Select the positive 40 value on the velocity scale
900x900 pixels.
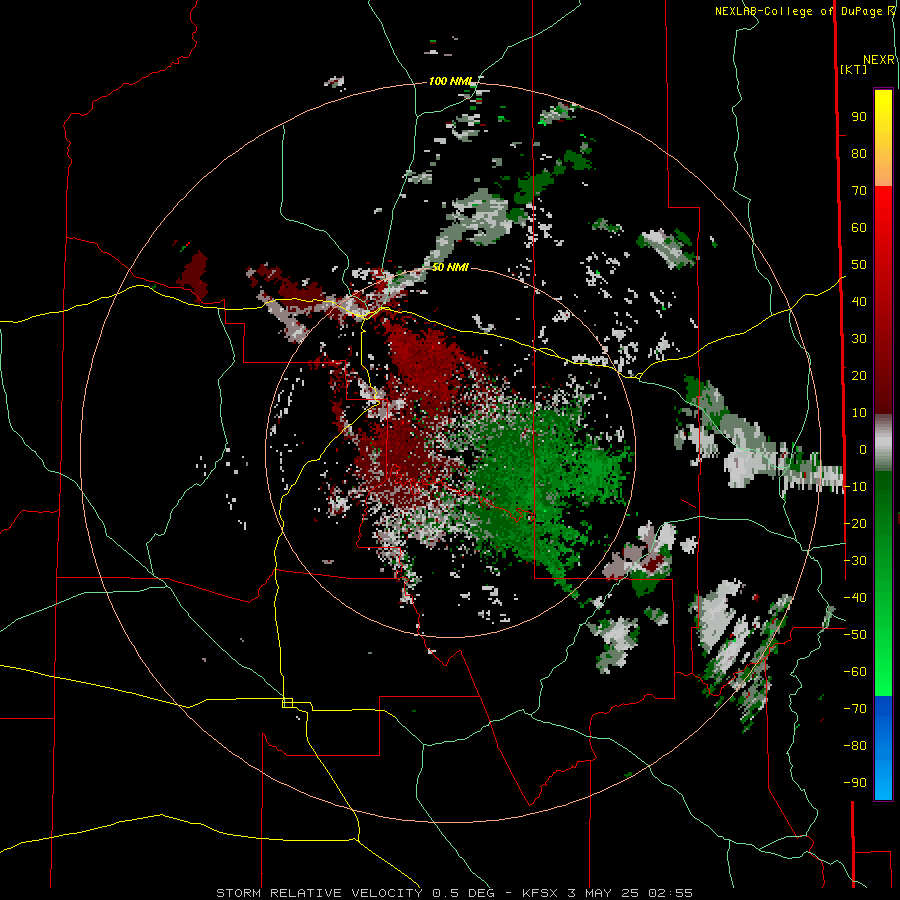point(859,302)
